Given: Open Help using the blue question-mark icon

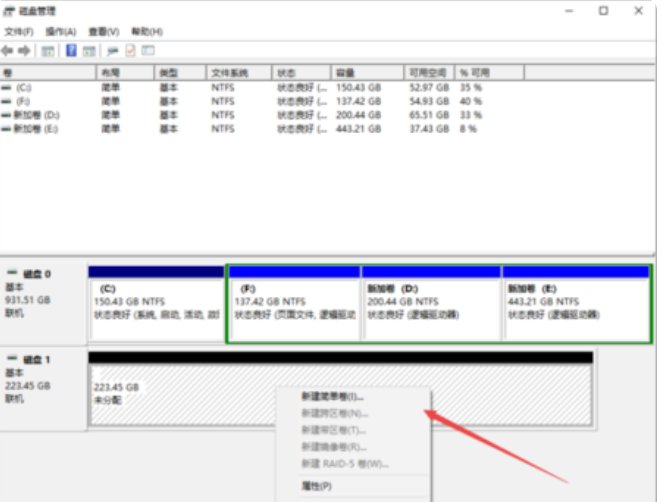Looking at the screenshot, I should pyautogui.click(x=71, y=51).
